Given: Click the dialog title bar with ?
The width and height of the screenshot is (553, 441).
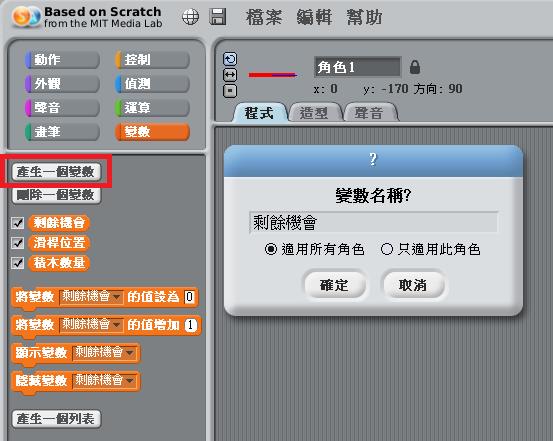Looking at the screenshot, I should (x=373, y=161).
